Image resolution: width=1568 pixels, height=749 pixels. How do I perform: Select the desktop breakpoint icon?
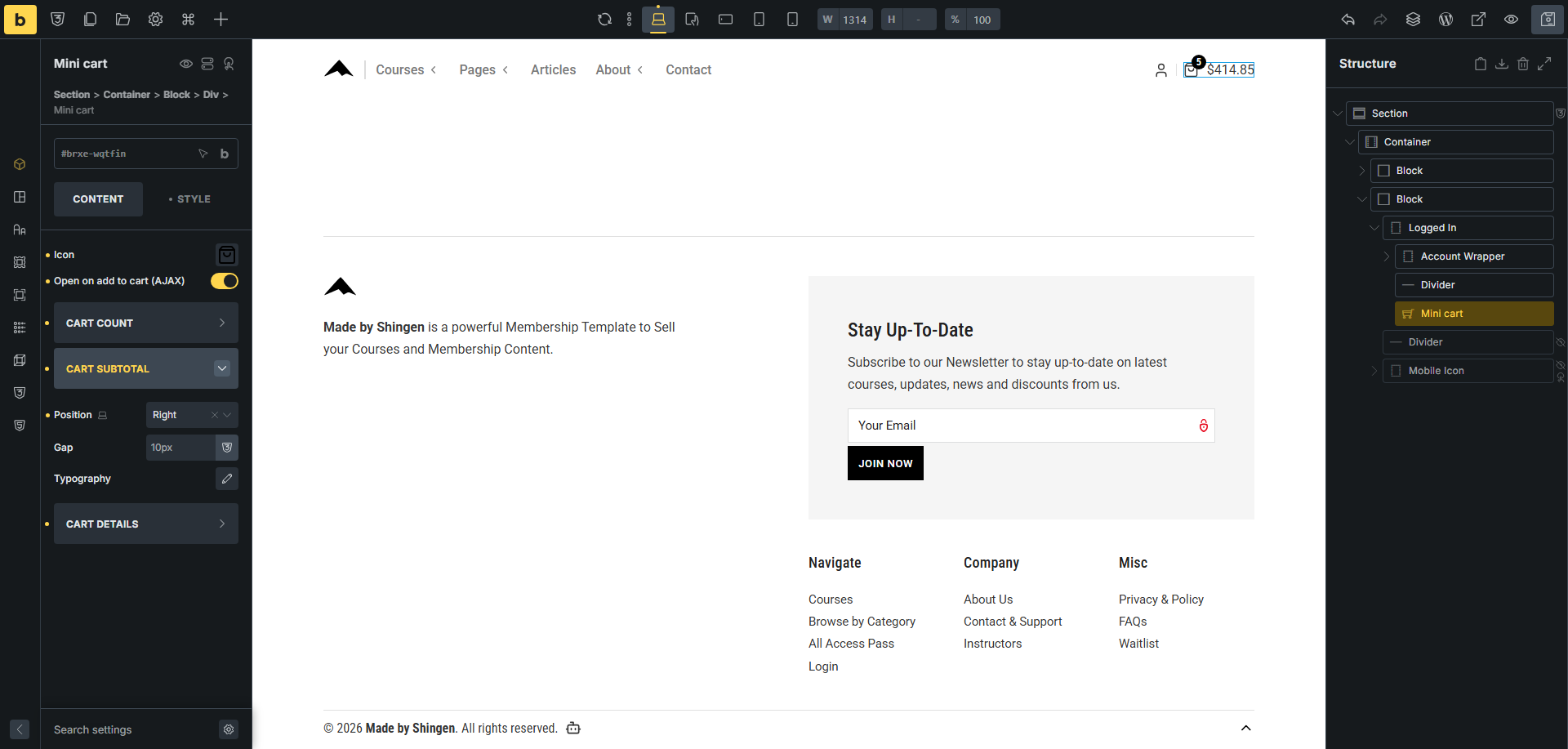tap(657, 20)
